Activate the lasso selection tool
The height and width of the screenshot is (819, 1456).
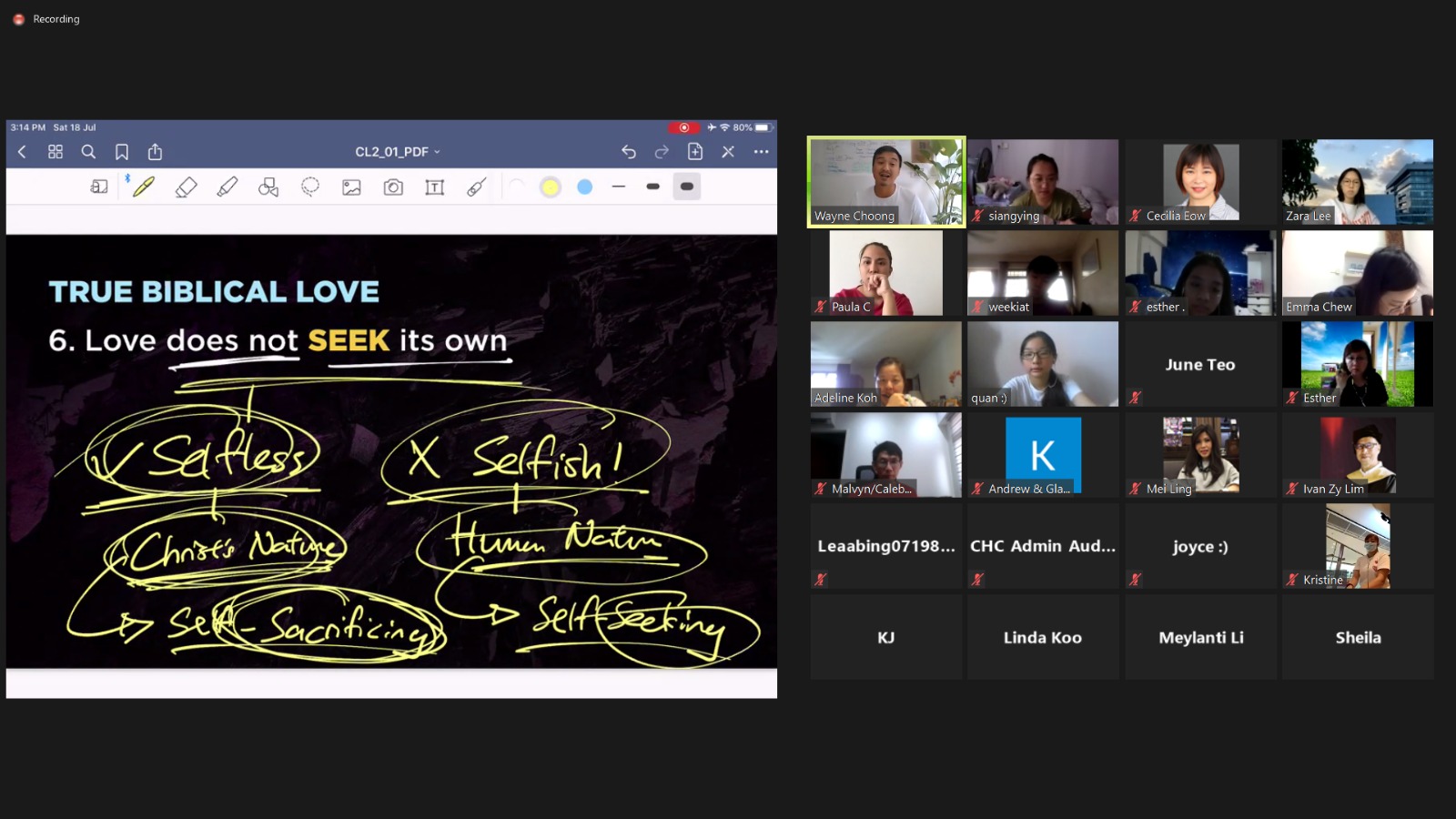coord(310,187)
